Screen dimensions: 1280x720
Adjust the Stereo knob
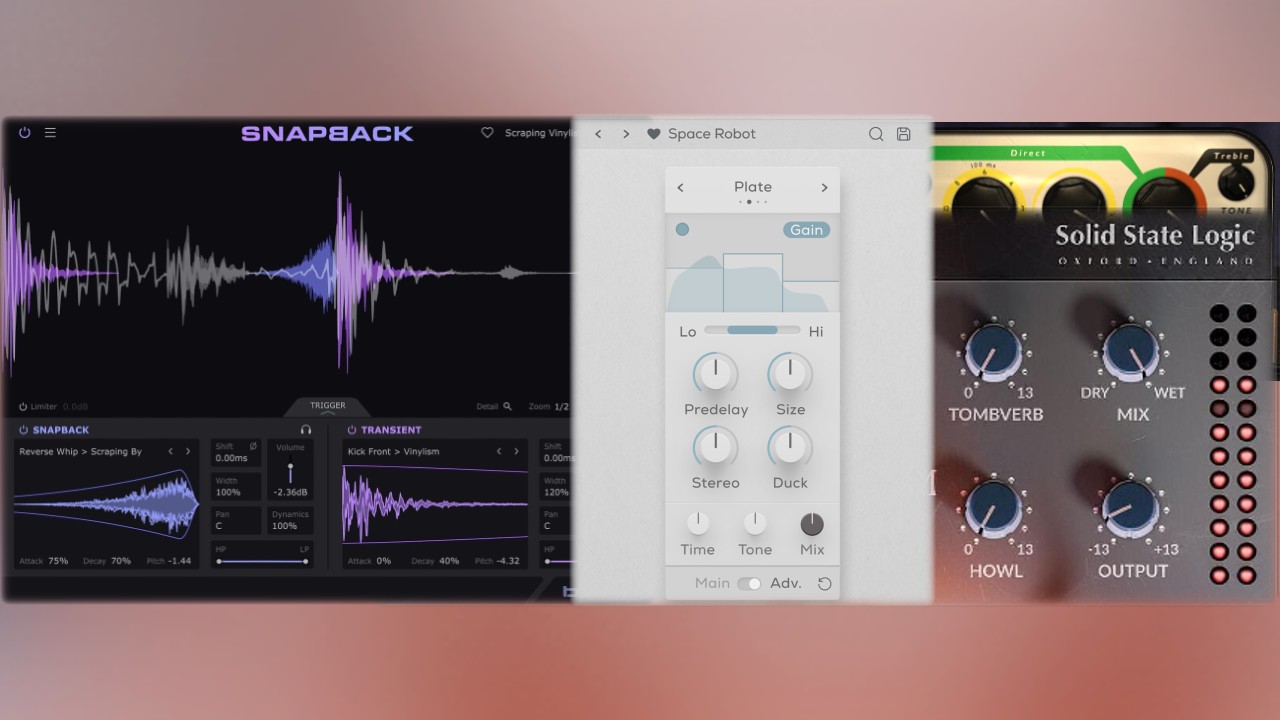pyautogui.click(x=715, y=447)
